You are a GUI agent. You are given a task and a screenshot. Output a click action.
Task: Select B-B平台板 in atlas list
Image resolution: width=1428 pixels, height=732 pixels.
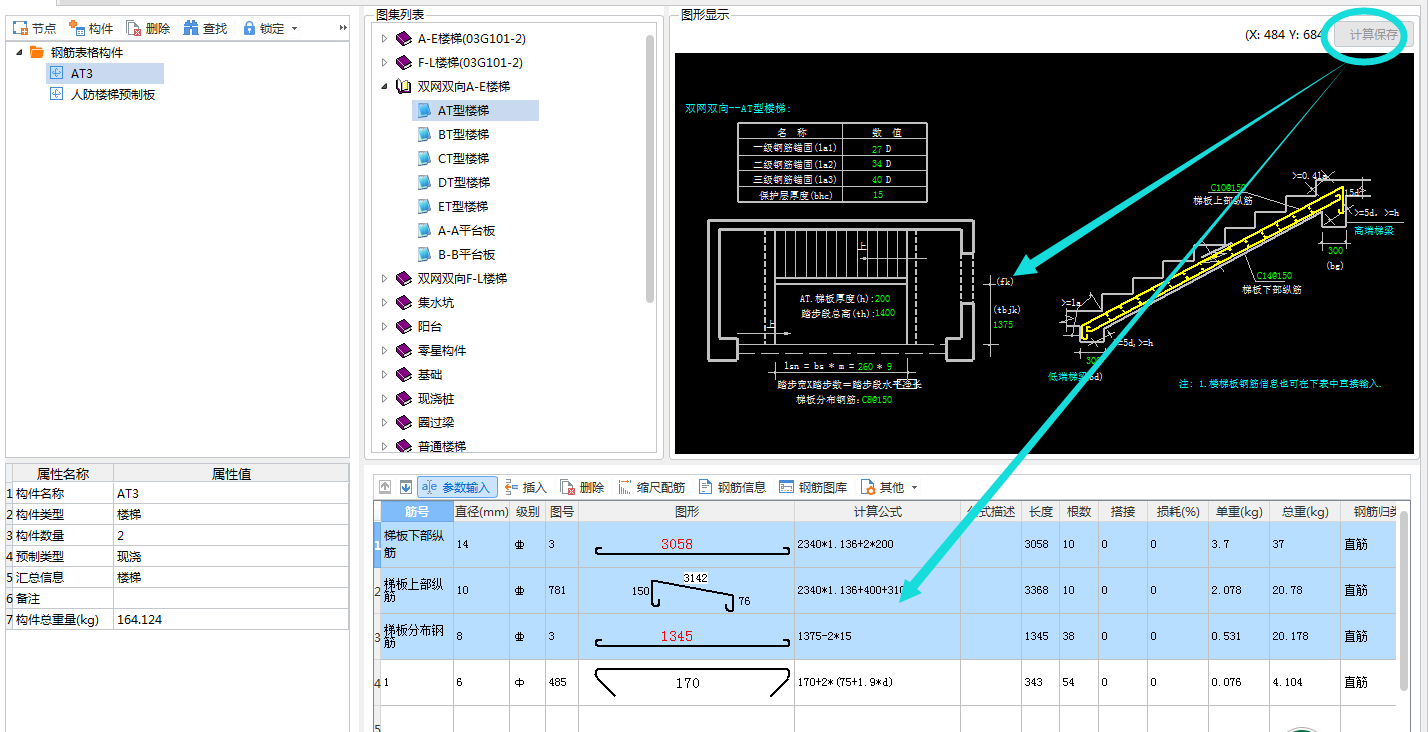coord(466,255)
